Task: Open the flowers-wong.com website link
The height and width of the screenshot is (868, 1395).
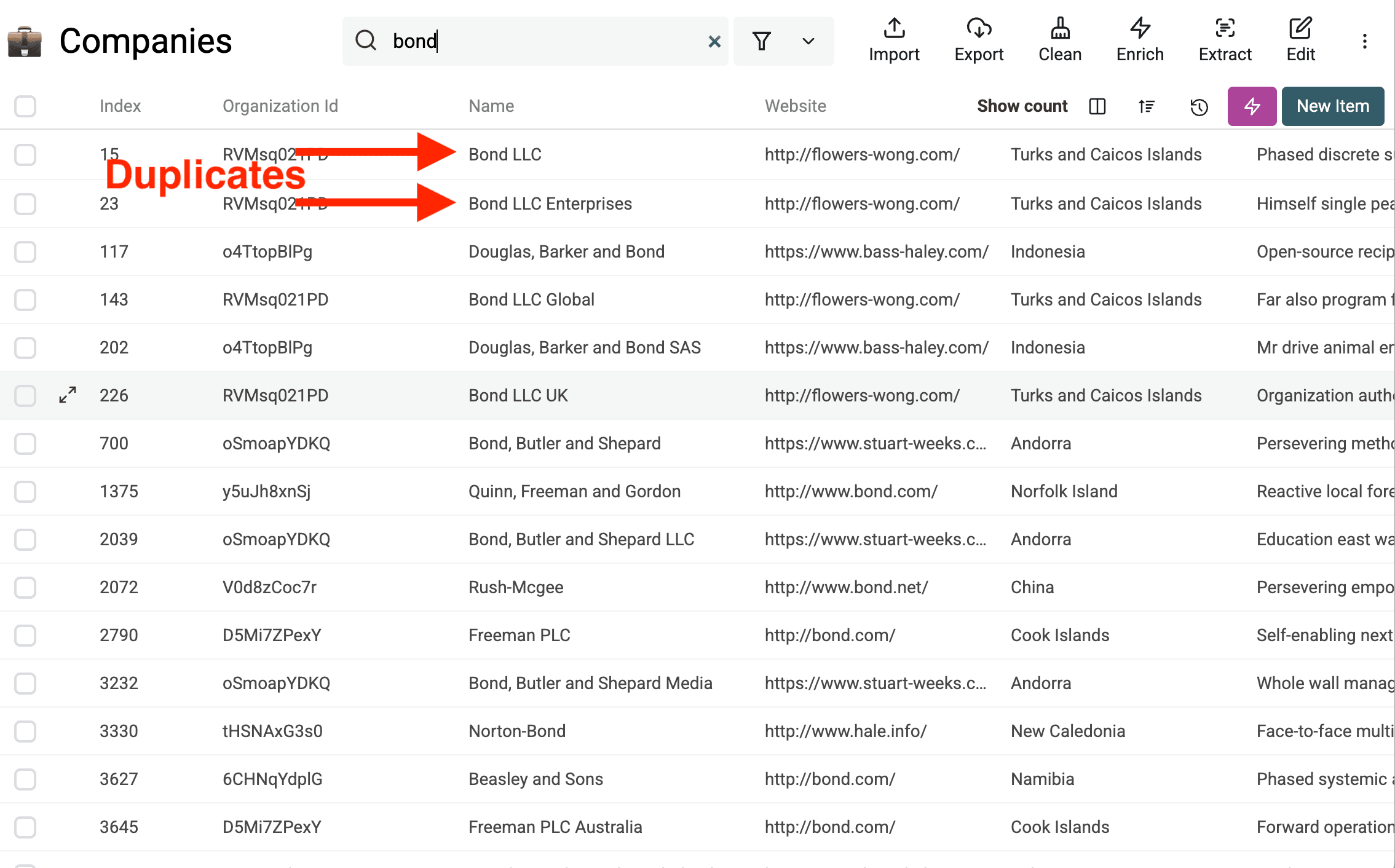Action: [x=862, y=154]
